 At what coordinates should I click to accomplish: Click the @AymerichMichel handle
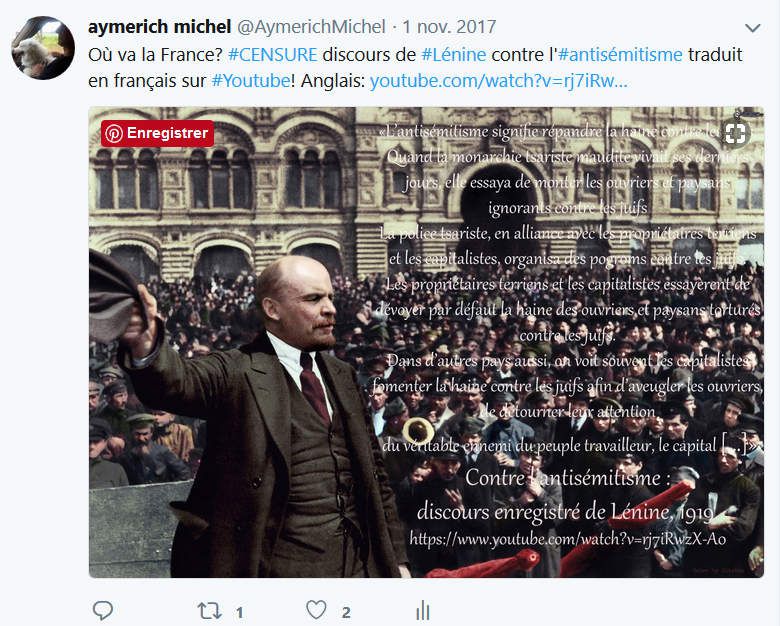[311, 26]
